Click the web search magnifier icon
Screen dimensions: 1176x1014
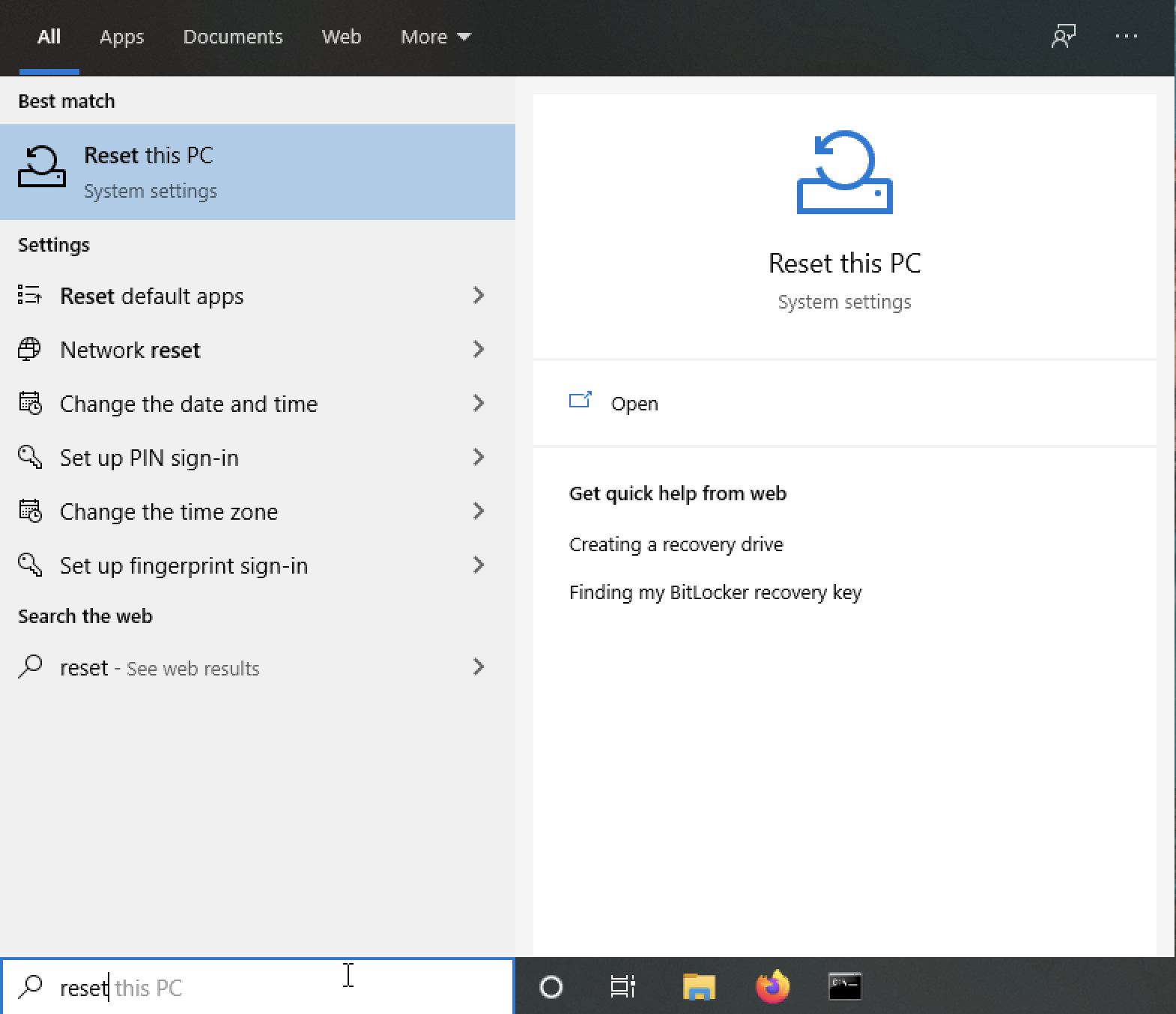30,666
